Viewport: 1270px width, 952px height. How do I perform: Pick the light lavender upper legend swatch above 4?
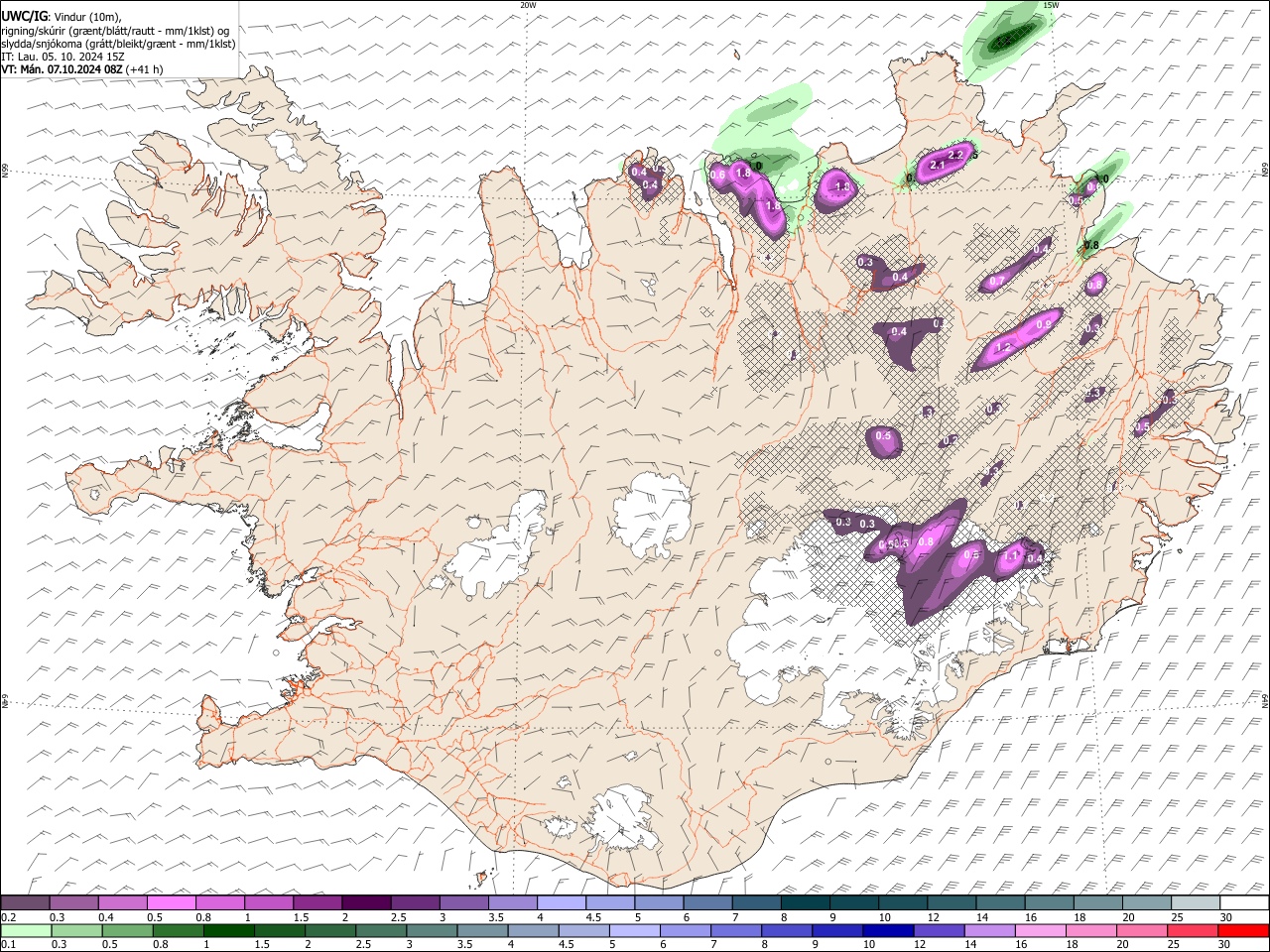[562, 902]
